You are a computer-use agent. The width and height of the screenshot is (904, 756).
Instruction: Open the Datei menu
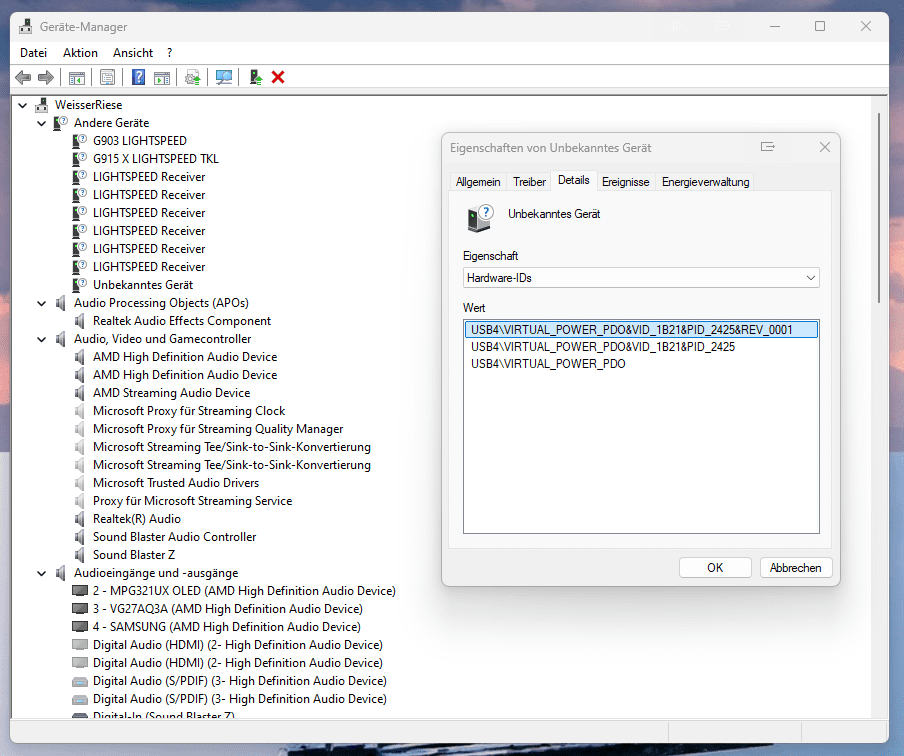[33, 52]
